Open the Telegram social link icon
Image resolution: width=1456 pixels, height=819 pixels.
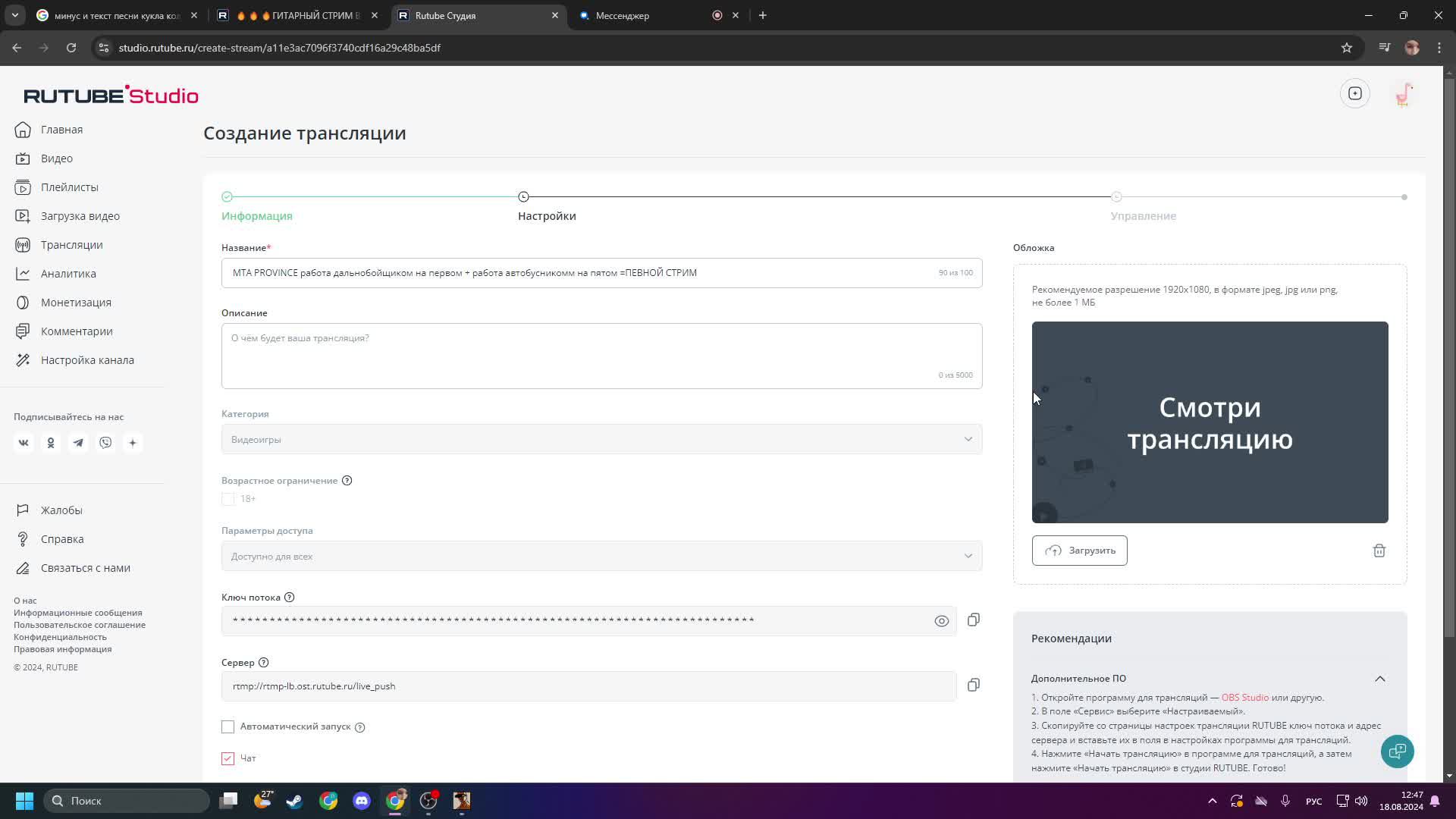tap(78, 443)
